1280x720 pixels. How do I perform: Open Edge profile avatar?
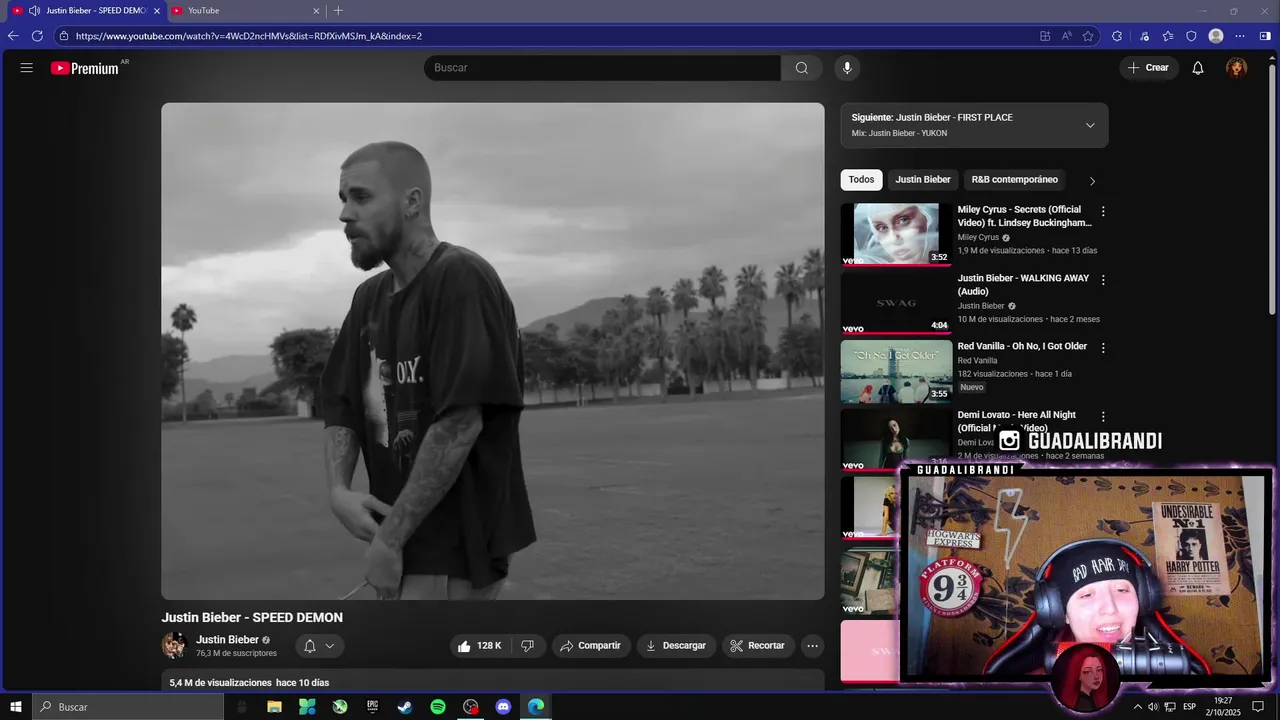tap(1216, 36)
